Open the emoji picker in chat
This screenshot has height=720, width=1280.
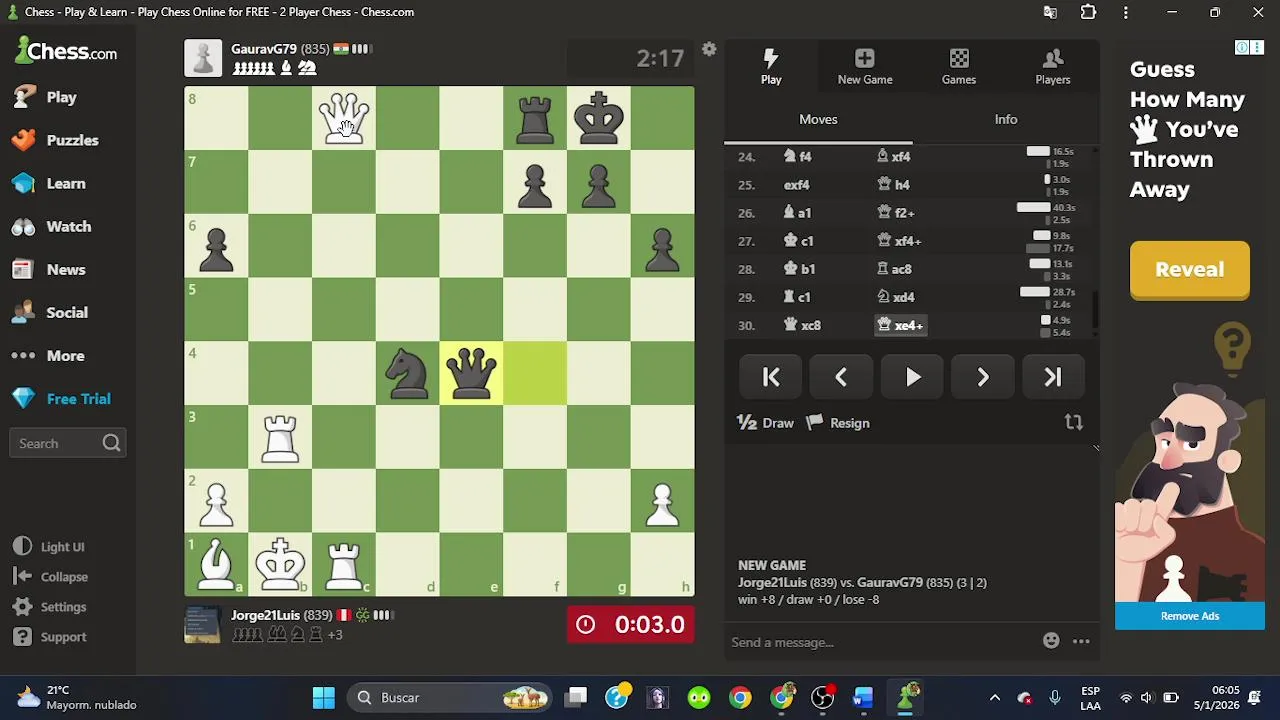pos(1051,641)
